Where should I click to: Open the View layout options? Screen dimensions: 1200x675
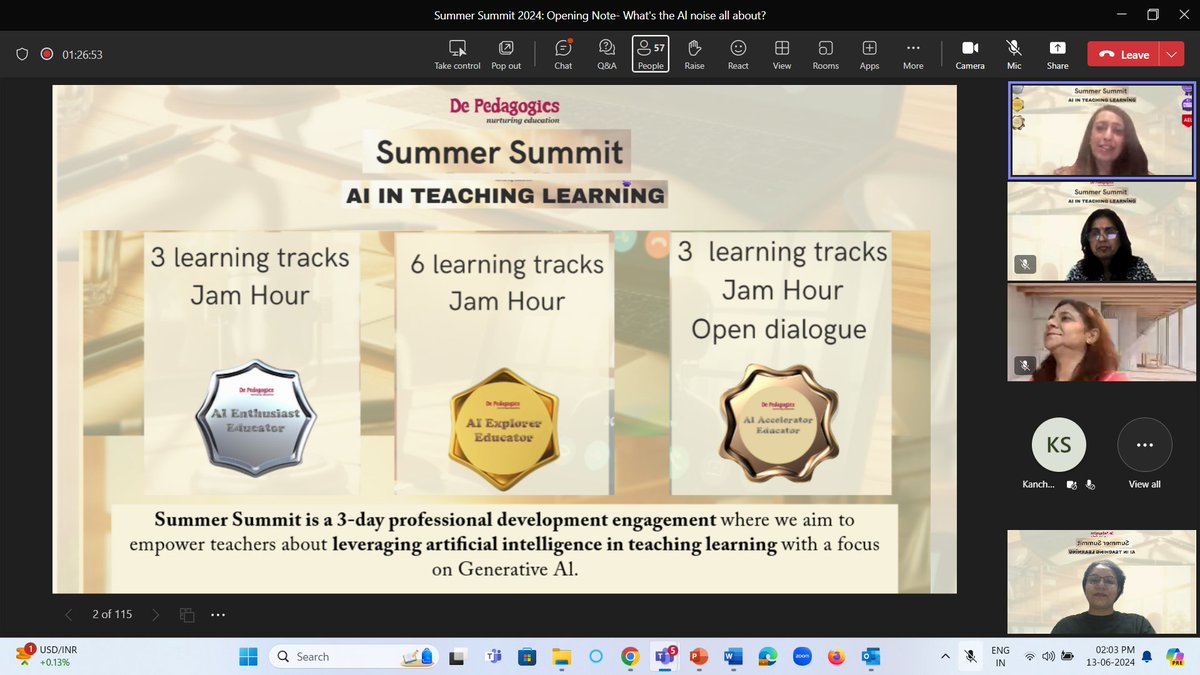click(x=781, y=52)
